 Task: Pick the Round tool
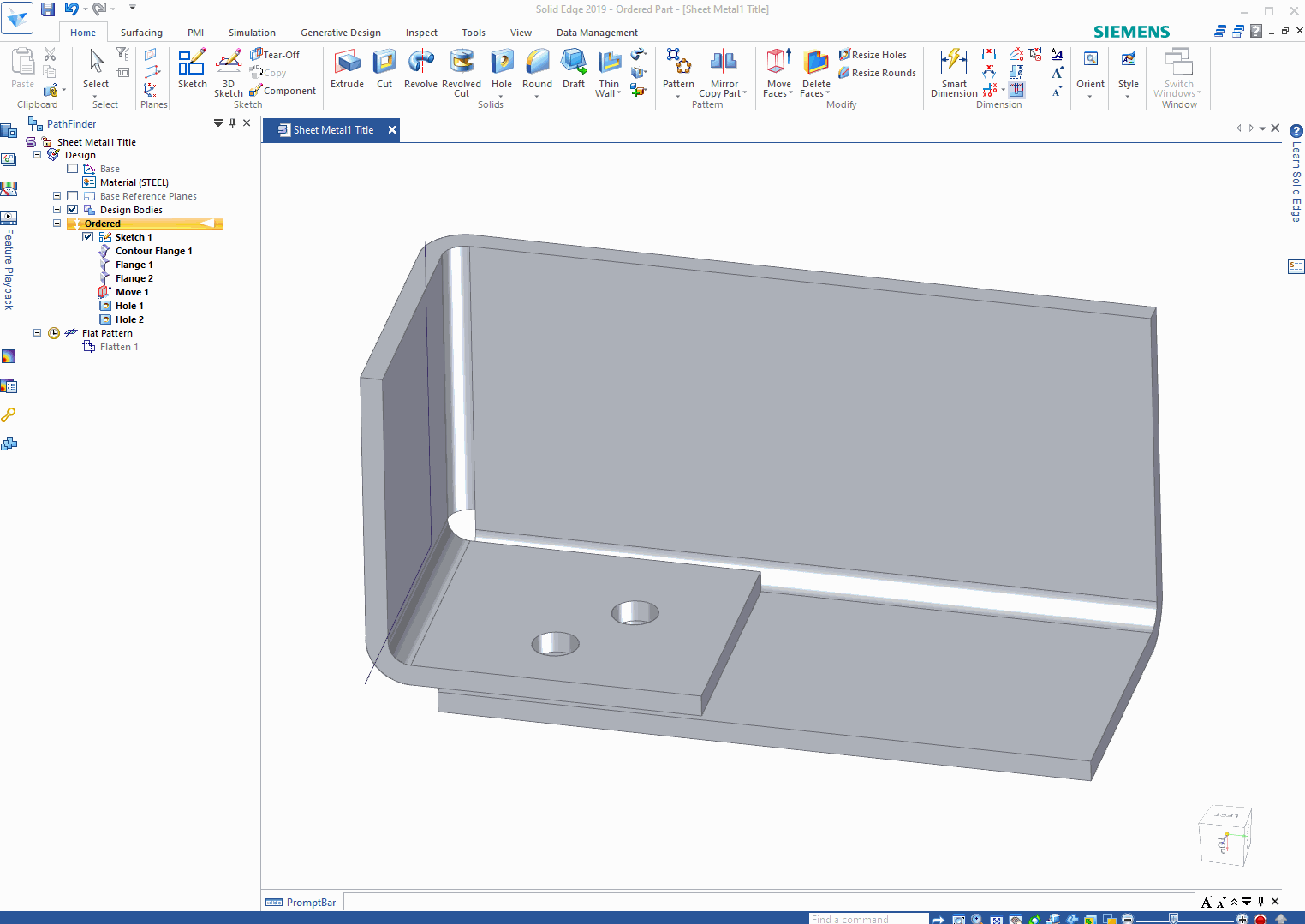(537, 69)
